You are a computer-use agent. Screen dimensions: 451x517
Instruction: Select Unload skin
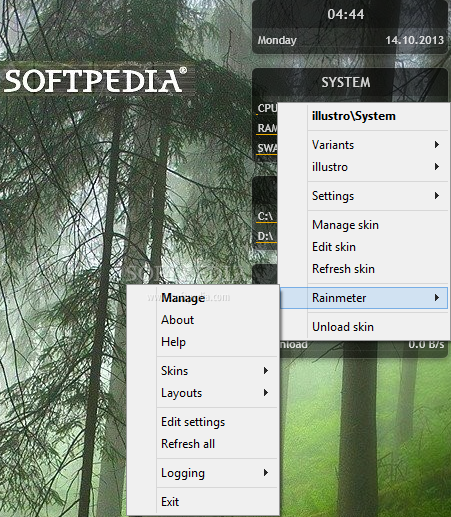(x=363, y=327)
